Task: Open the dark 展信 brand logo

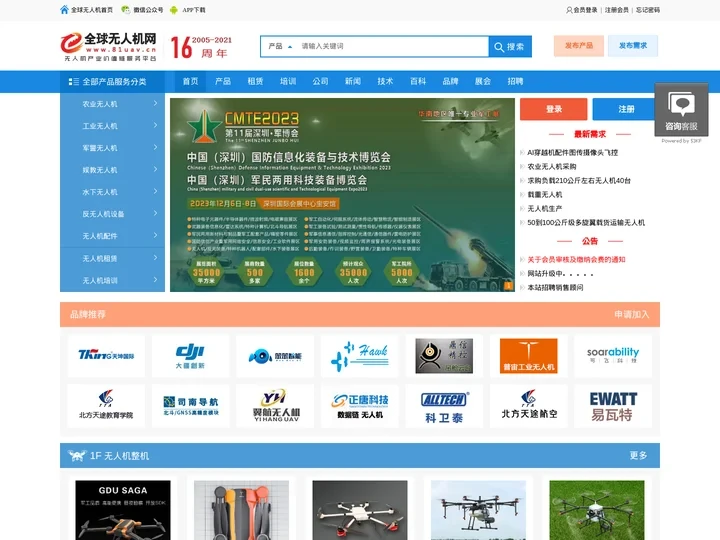Action: 444,355
